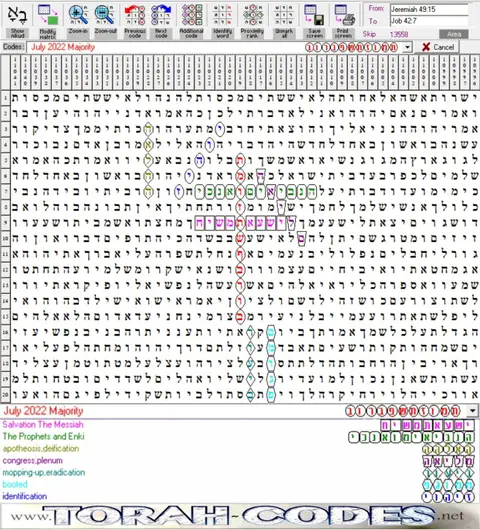Click the Save screen label button
Screen dimensions: 480x530
pos(314,33)
